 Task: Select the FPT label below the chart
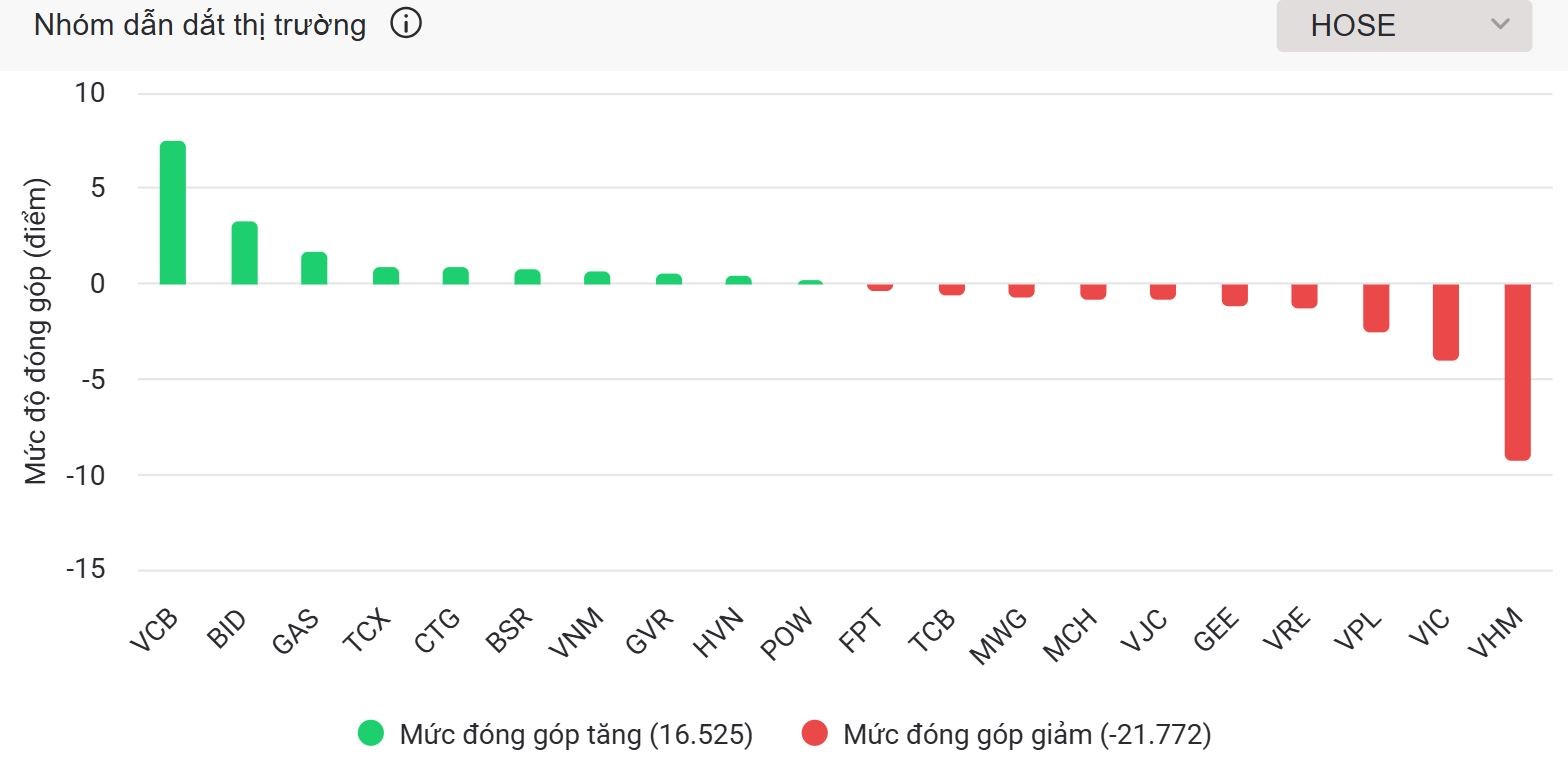click(862, 630)
